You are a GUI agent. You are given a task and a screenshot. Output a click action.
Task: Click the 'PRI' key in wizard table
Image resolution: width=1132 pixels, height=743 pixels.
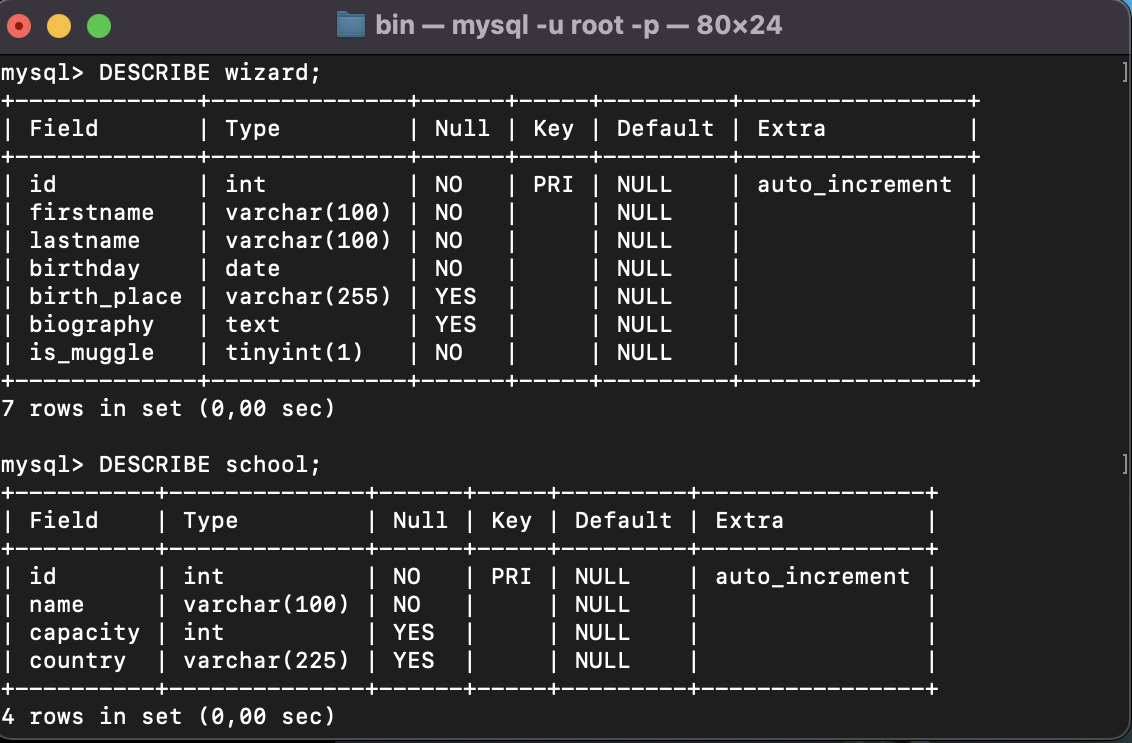[x=553, y=185]
